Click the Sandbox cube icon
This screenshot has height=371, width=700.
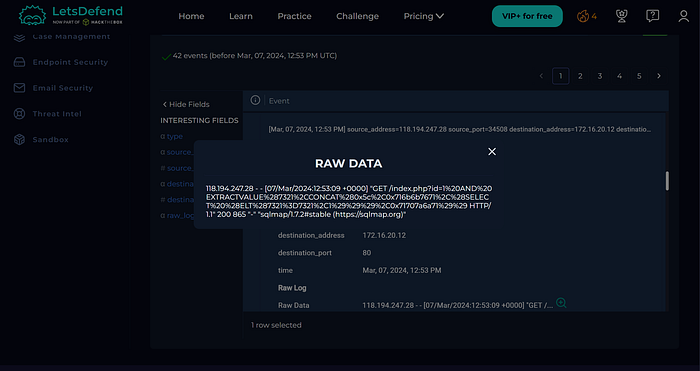tap(19, 140)
